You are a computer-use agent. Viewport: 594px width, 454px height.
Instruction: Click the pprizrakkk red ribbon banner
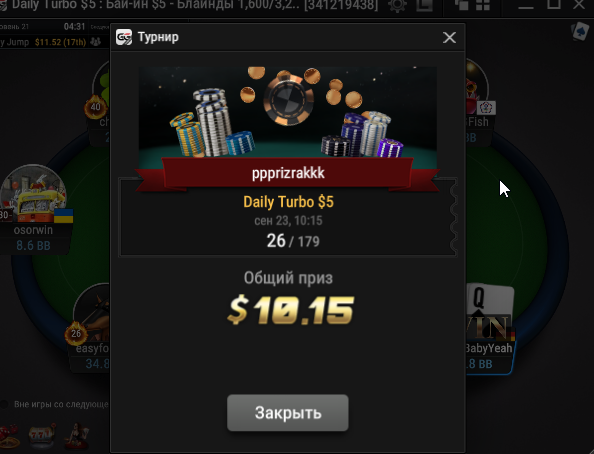point(288,173)
